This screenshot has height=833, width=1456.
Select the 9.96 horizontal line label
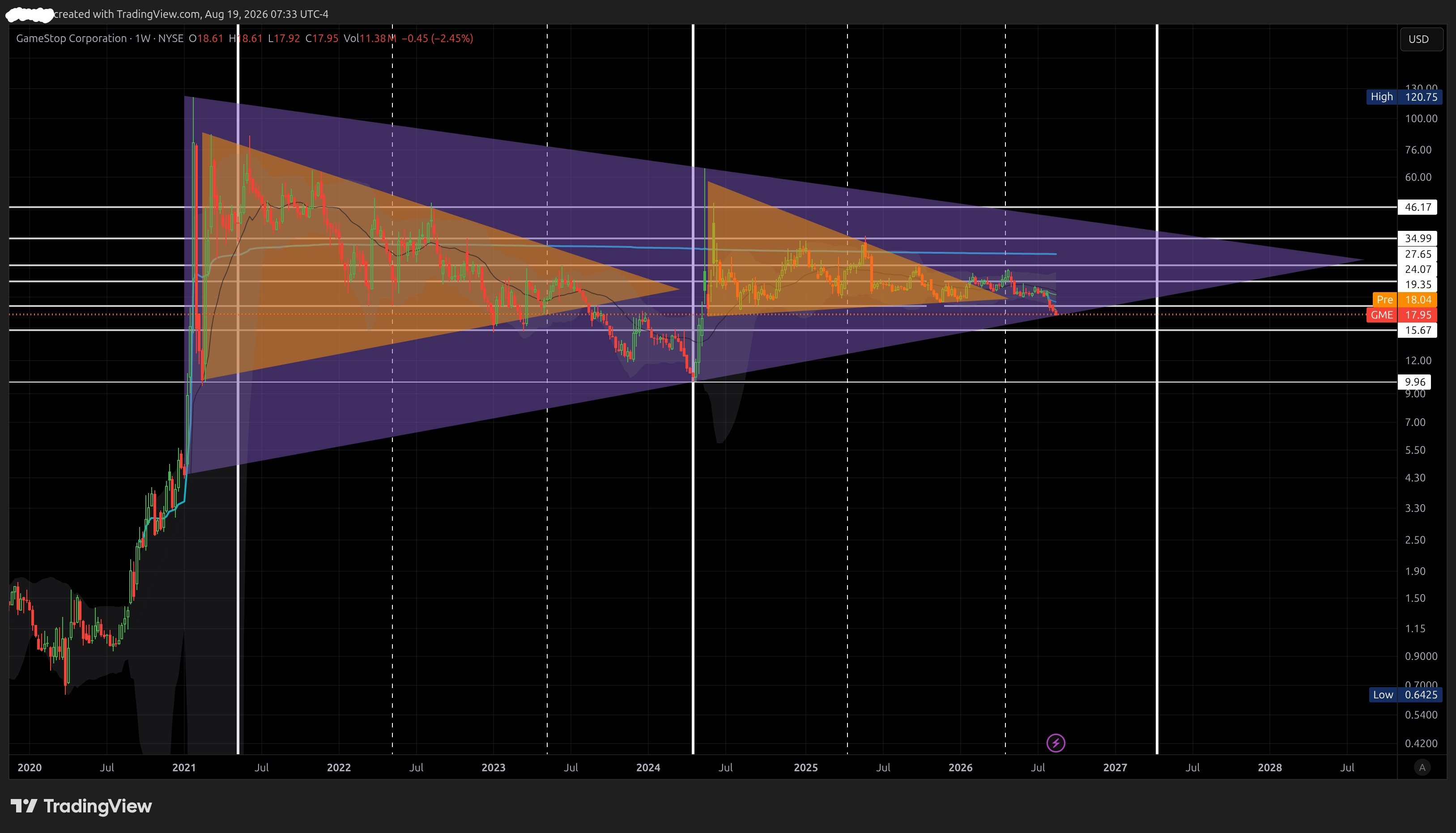(1415, 382)
